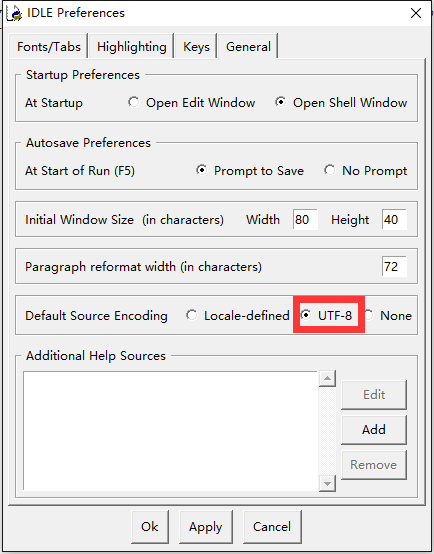Go to the Keys tab
The image size is (434, 554).
[x=196, y=47]
